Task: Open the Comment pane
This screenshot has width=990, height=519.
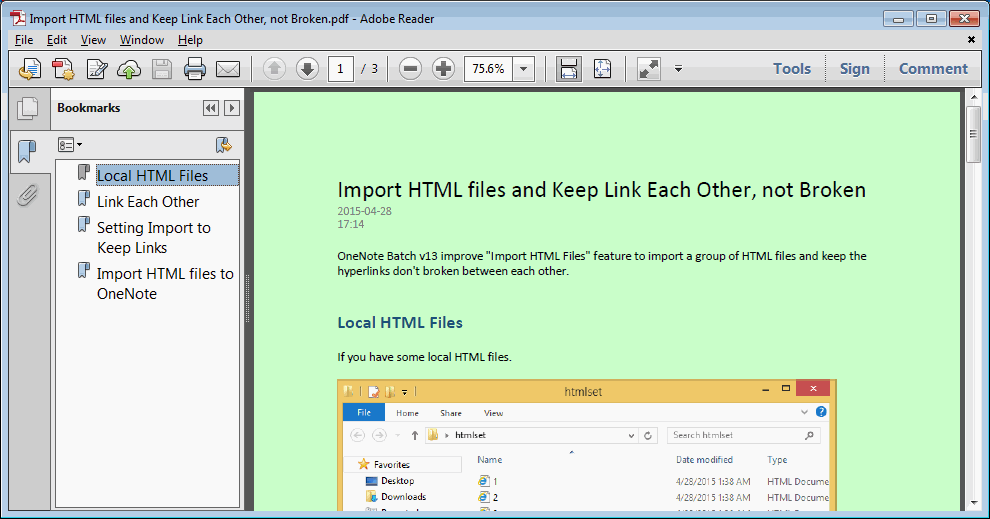Action: 933,69
